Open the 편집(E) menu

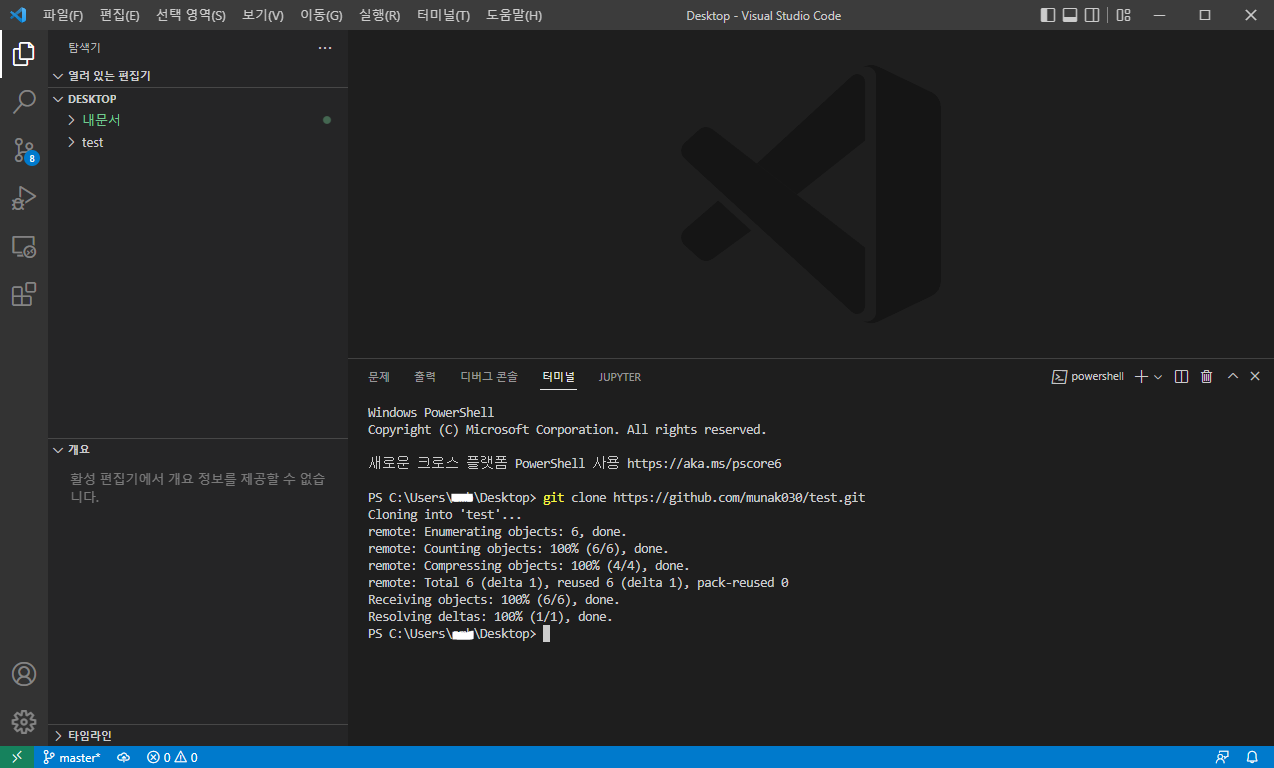[x=120, y=15]
